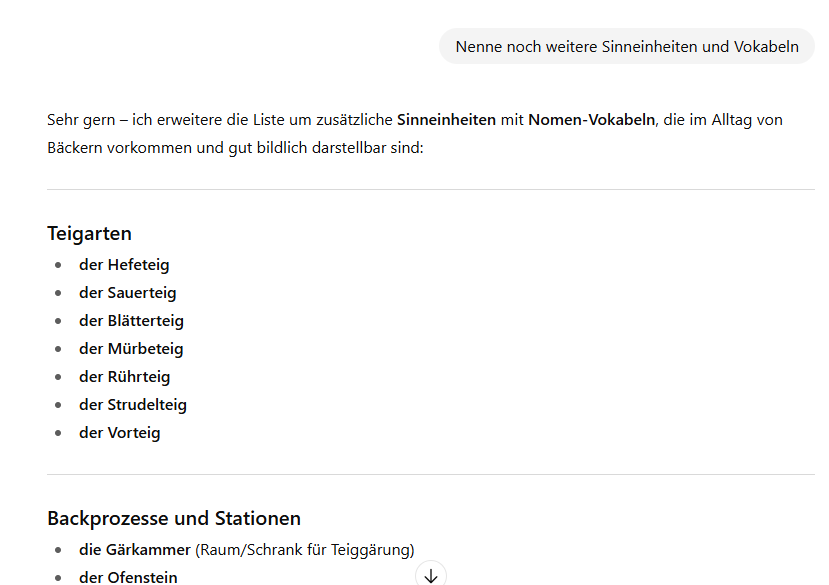Click the 'Teigarten' heading
This screenshot has height=585, width=829.
point(89,233)
